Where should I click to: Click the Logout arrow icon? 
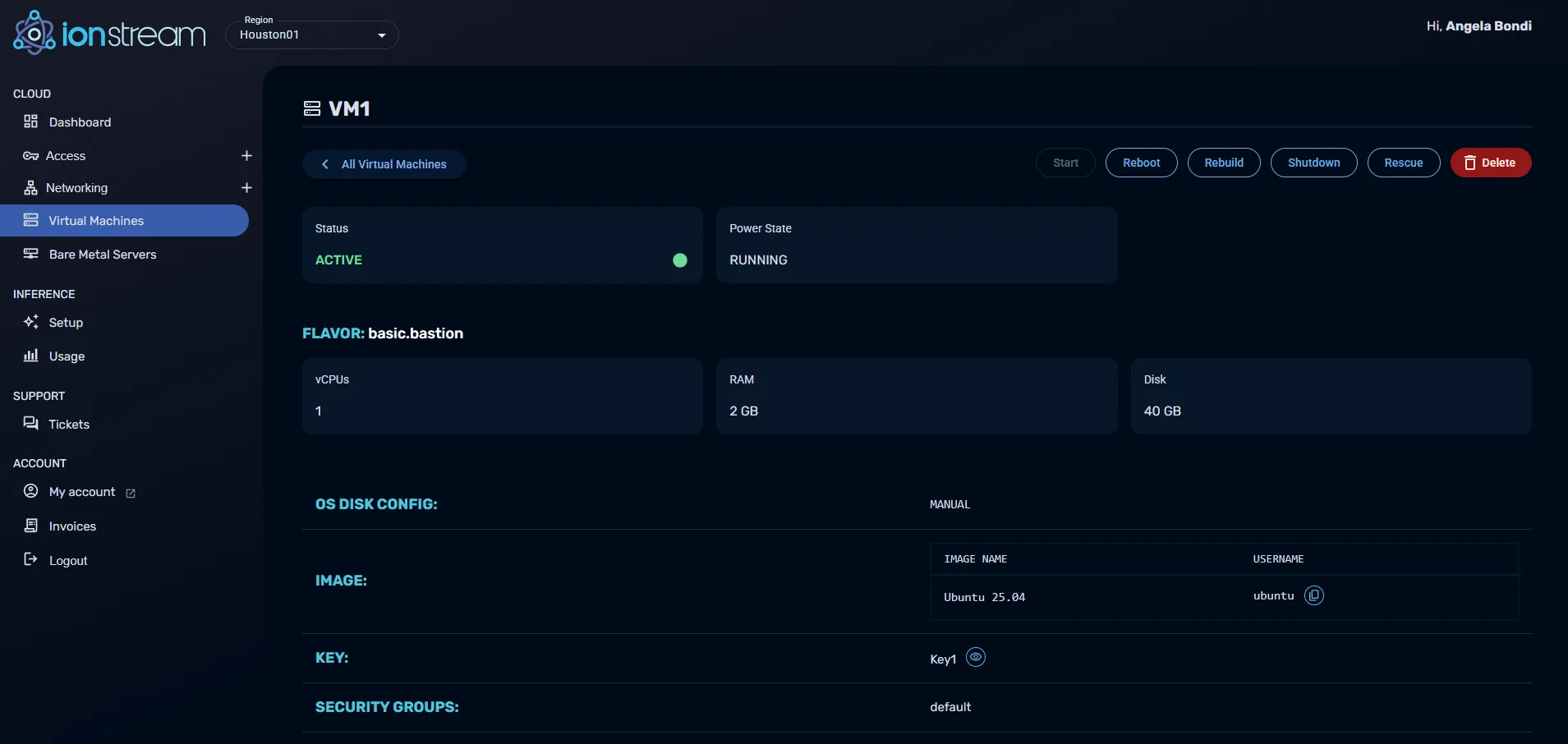(31, 559)
